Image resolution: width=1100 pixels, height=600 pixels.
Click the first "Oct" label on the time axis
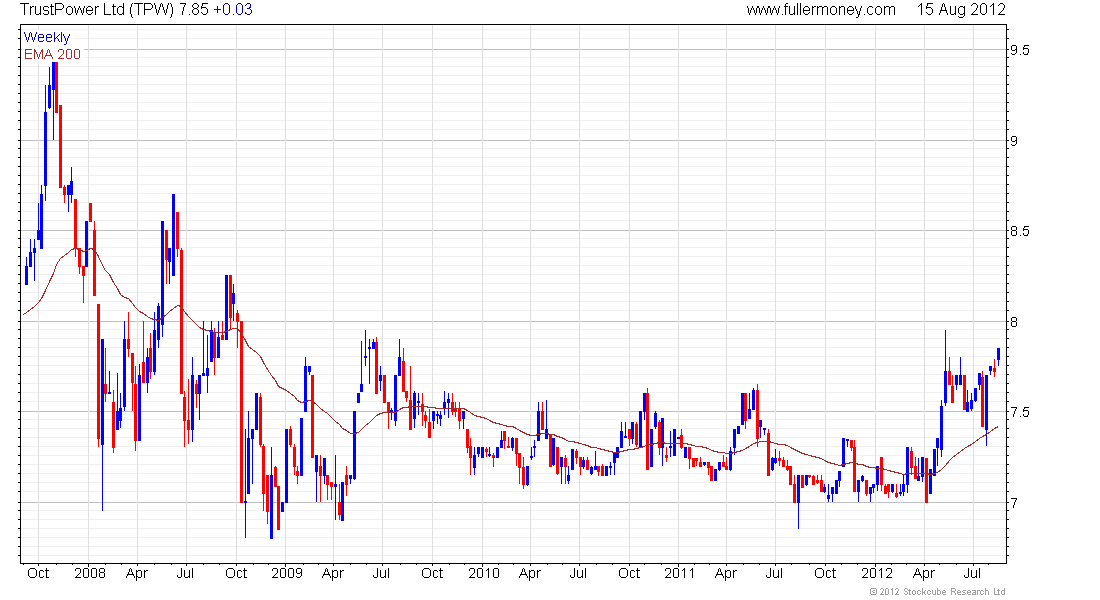click(38, 573)
